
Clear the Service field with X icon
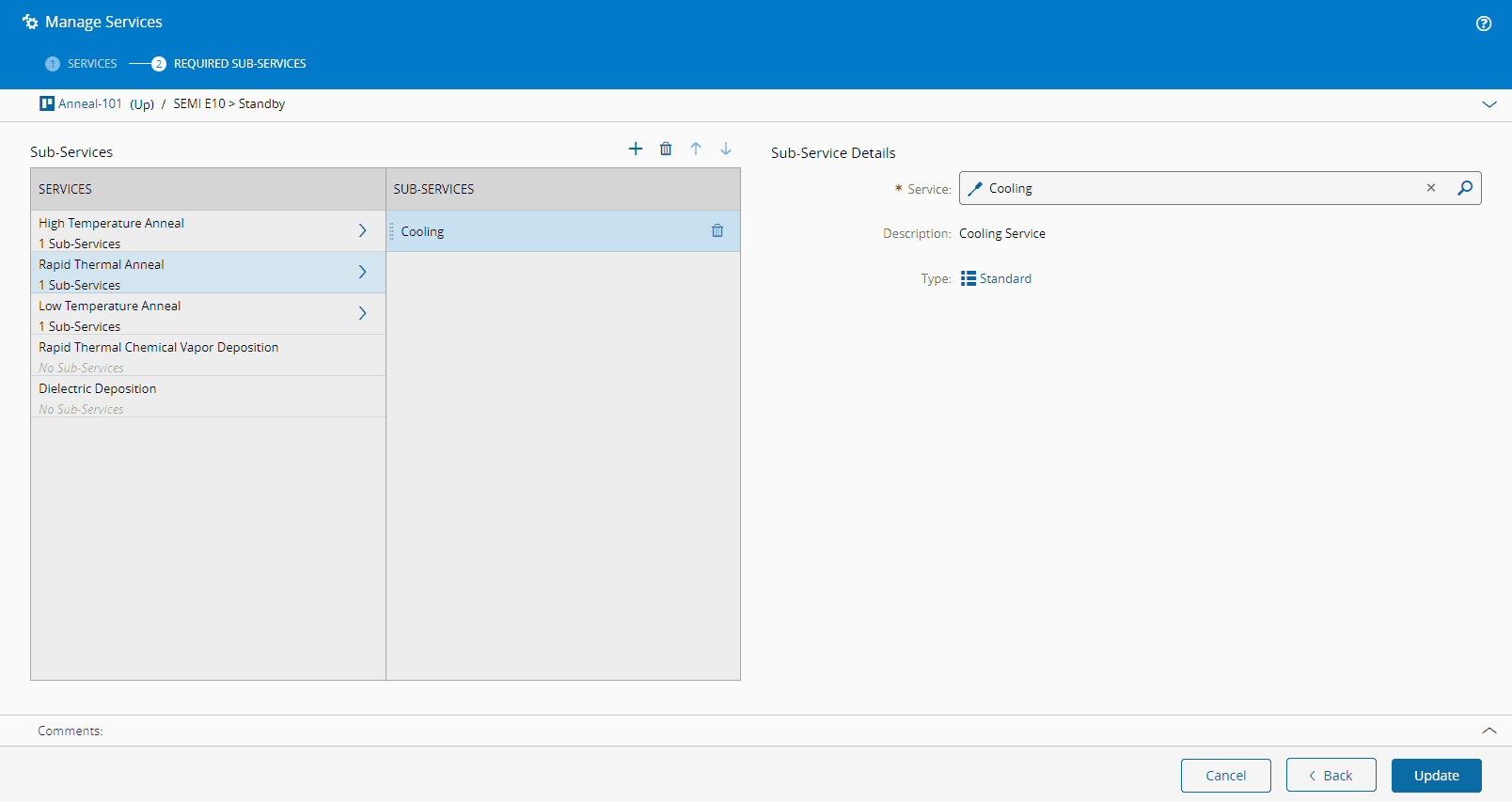1431,188
